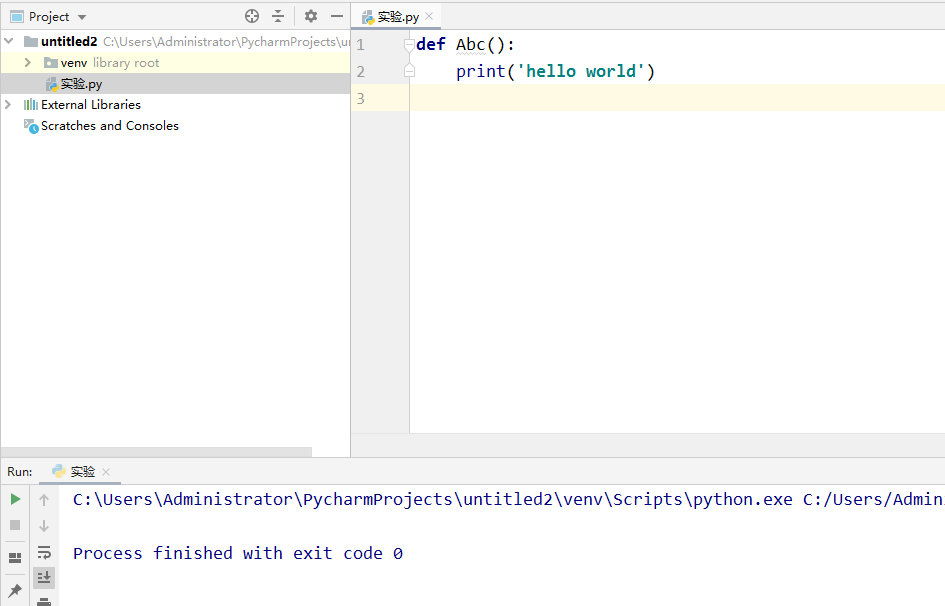Expand External Libraries node
The width and height of the screenshot is (945, 606).
coord(8,105)
